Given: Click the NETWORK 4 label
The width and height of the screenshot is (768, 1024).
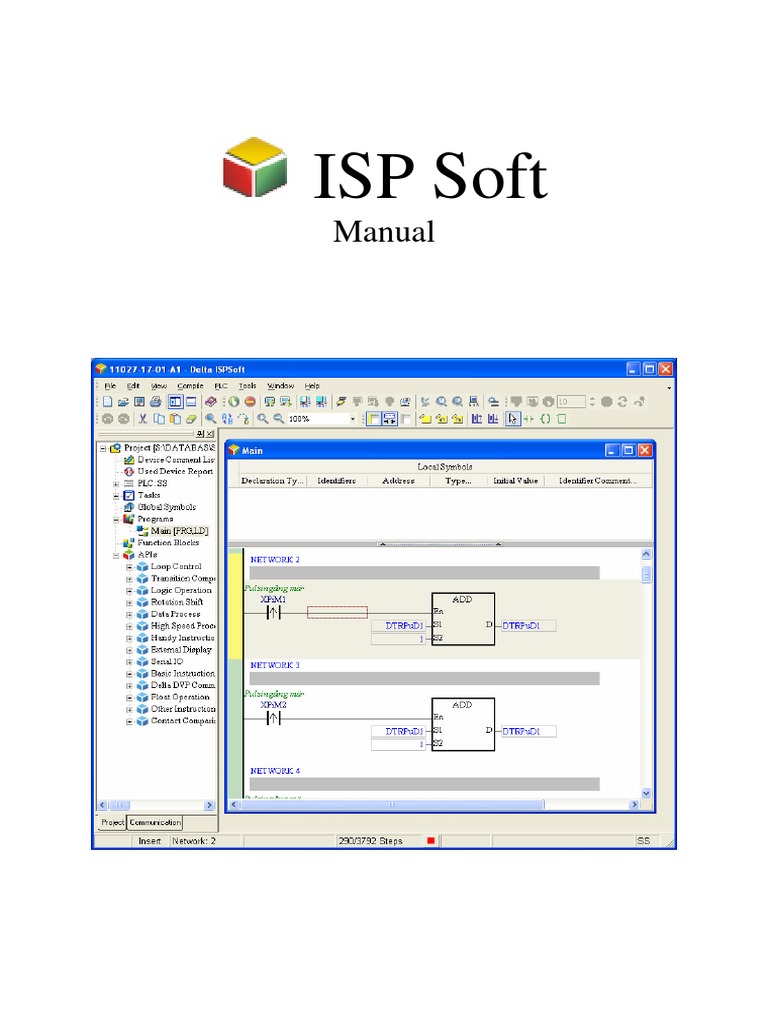Looking at the screenshot, I should coord(275,771).
